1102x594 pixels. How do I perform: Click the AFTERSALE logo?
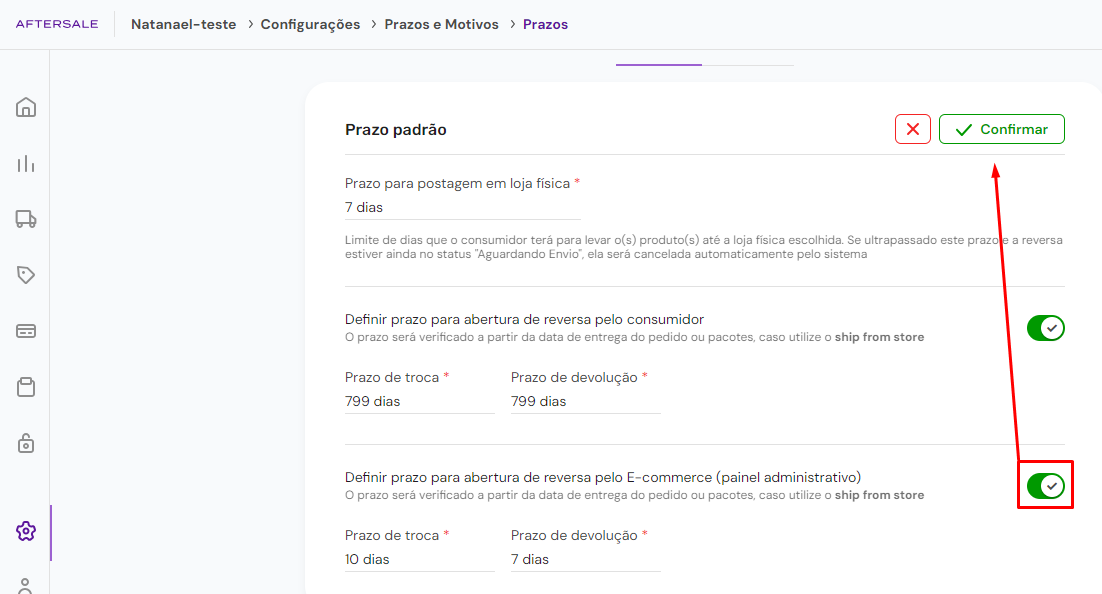click(x=57, y=24)
